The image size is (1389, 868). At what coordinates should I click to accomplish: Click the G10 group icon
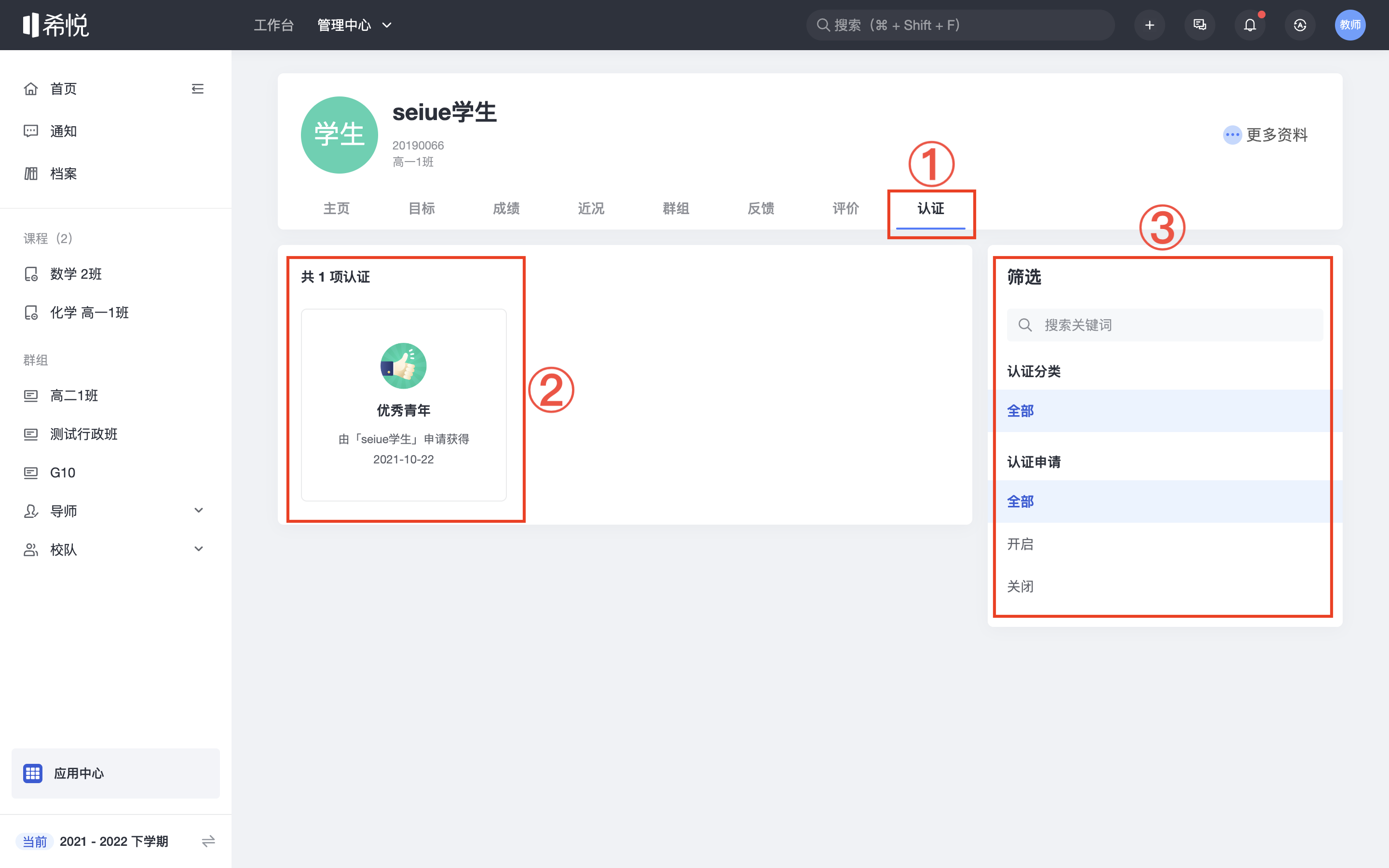pyautogui.click(x=31, y=473)
